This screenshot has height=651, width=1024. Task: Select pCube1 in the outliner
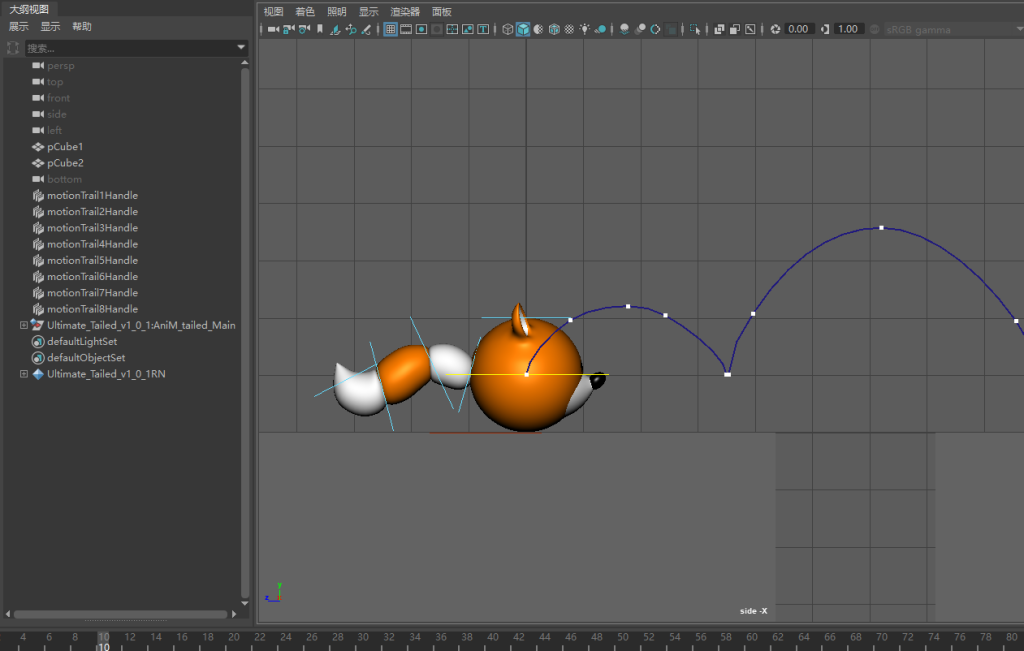click(x=65, y=147)
